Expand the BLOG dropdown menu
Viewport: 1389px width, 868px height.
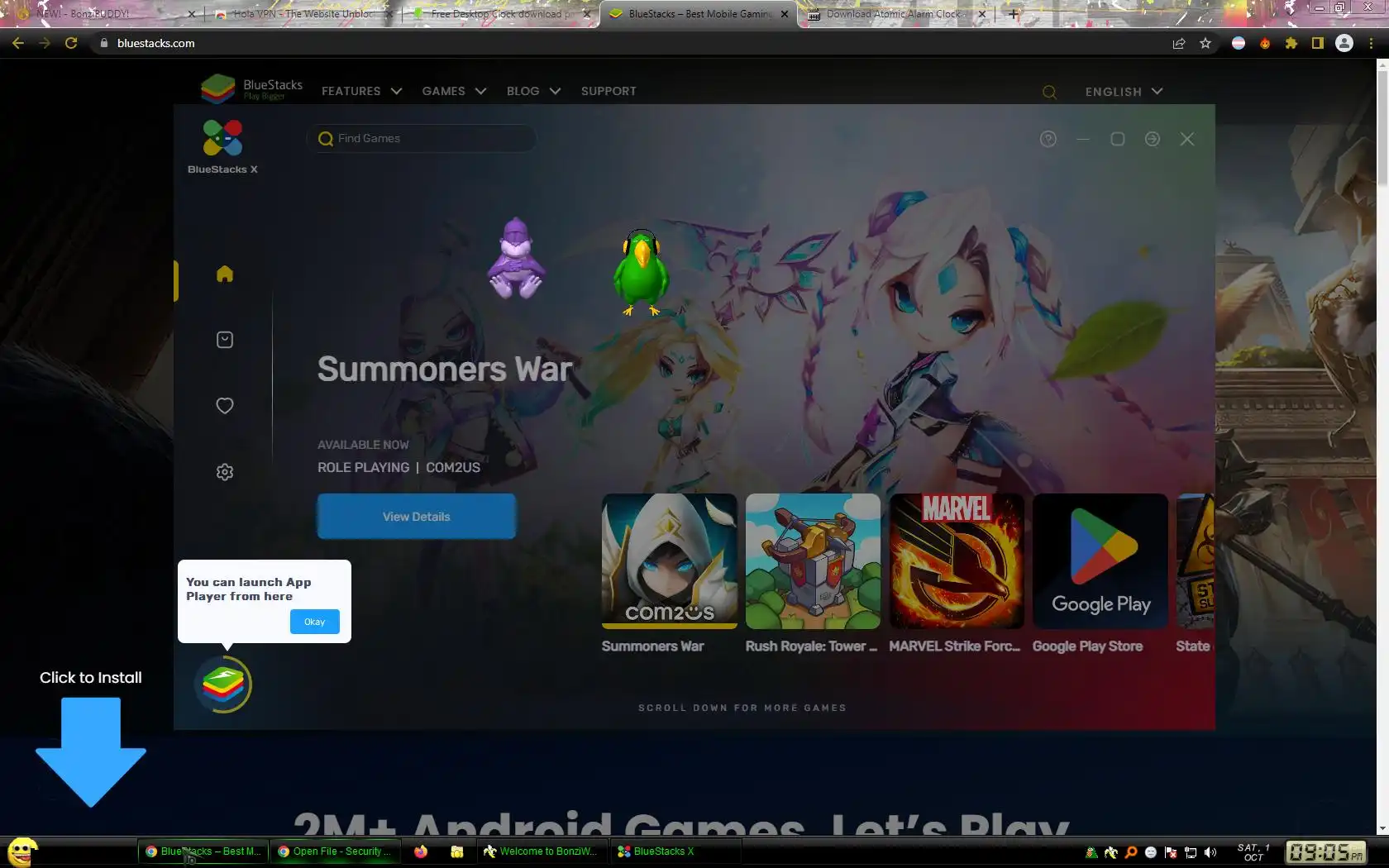pos(533,91)
